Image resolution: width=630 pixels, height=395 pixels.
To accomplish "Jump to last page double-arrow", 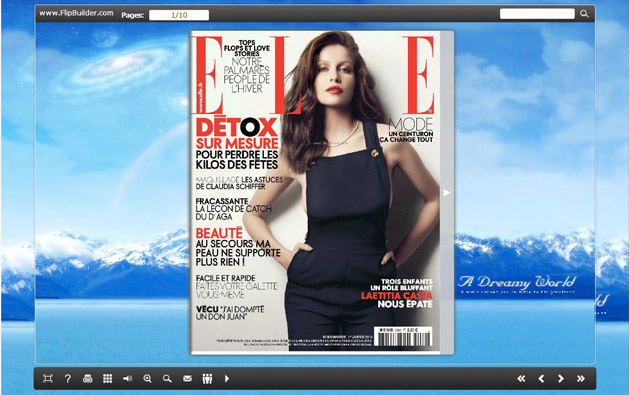I will tap(581, 379).
